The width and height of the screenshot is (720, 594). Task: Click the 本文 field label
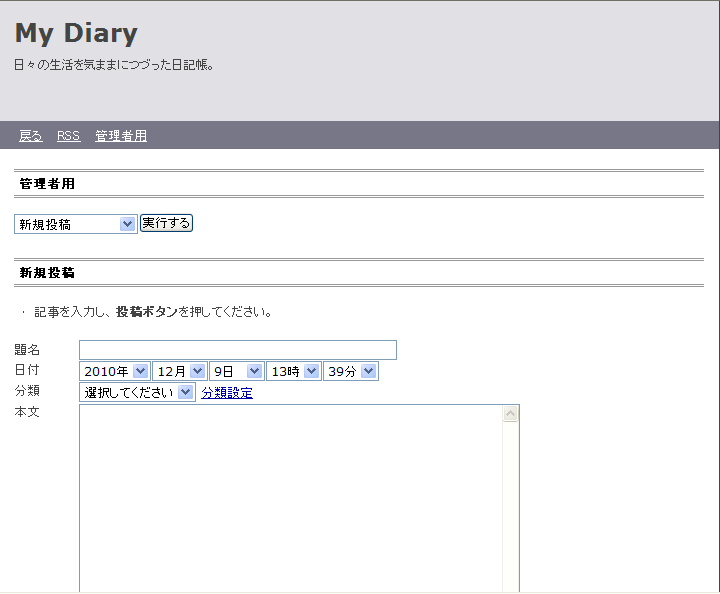click(x=27, y=412)
